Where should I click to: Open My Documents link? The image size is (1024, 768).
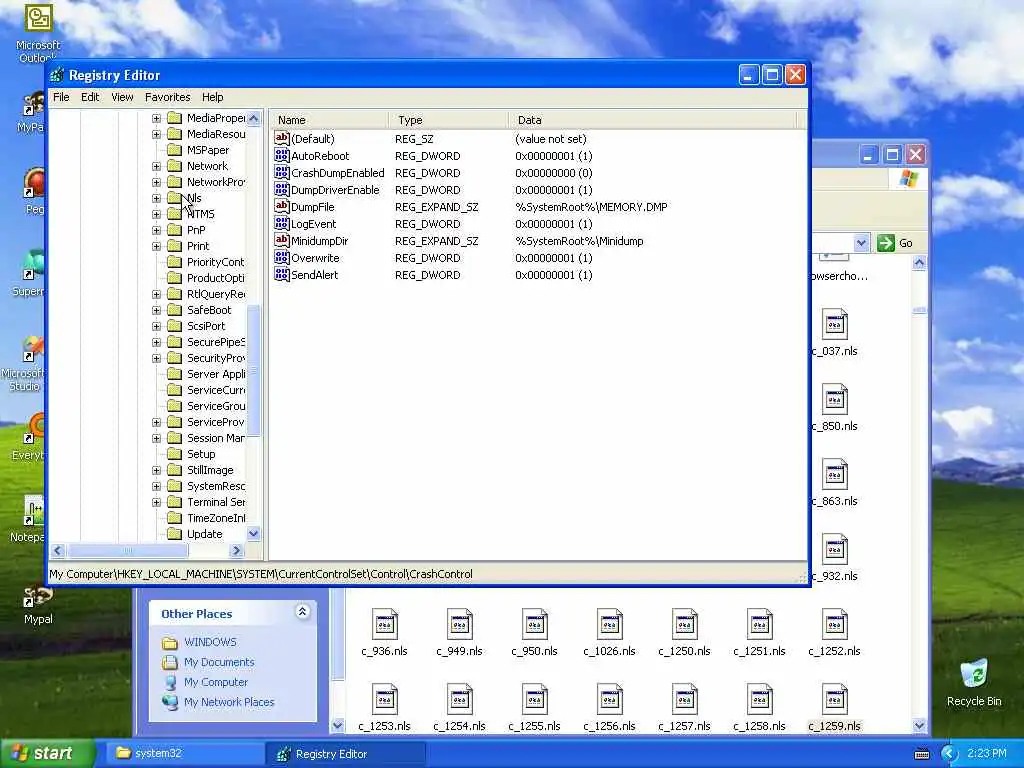(x=219, y=662)
